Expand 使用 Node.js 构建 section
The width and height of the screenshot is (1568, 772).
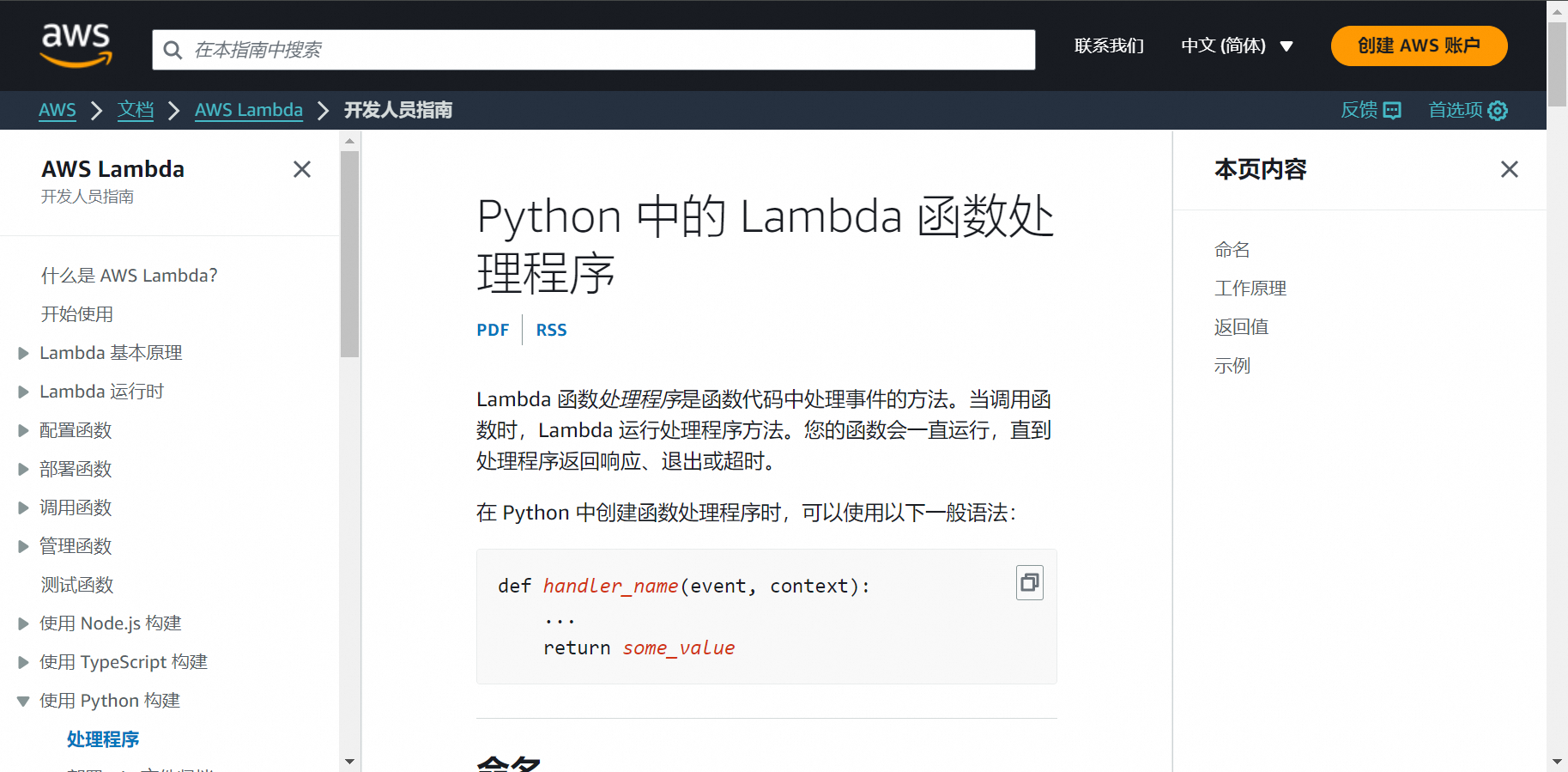[x=23, y=623]
